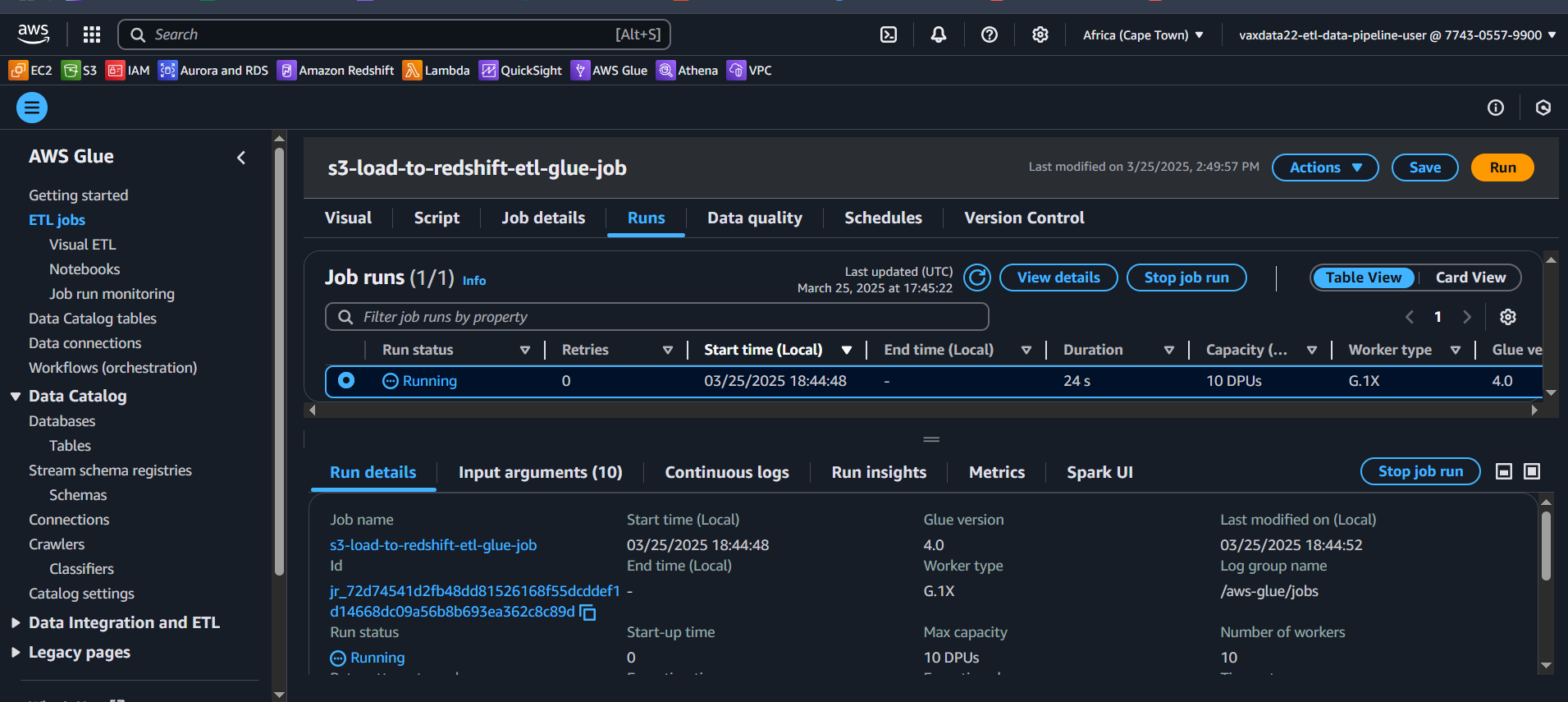Switch to Table View
This screenshot has height=702, width=1568.
tap(1364, 278)
